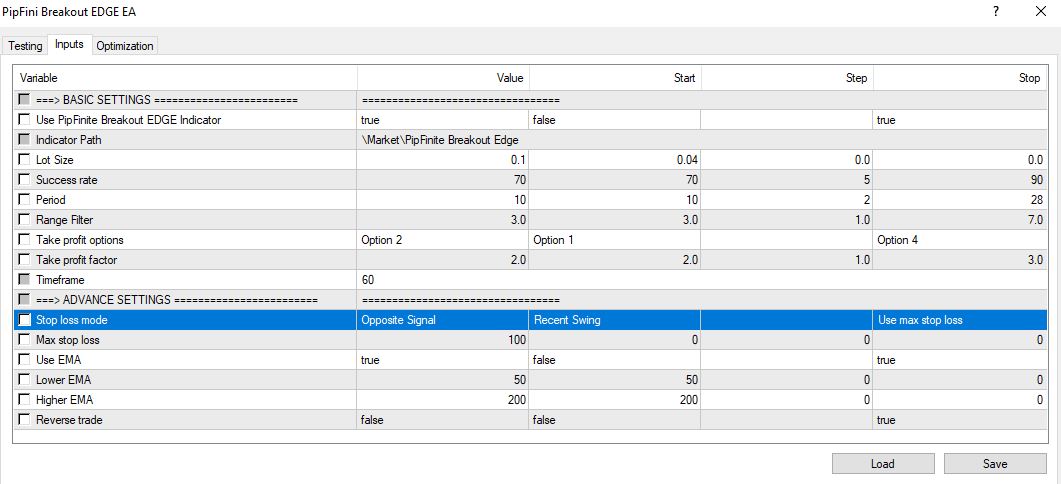Select the Indicator Path value cell
The width and height of the screenshot is (1061, 484).
click(x=702, y=140)
